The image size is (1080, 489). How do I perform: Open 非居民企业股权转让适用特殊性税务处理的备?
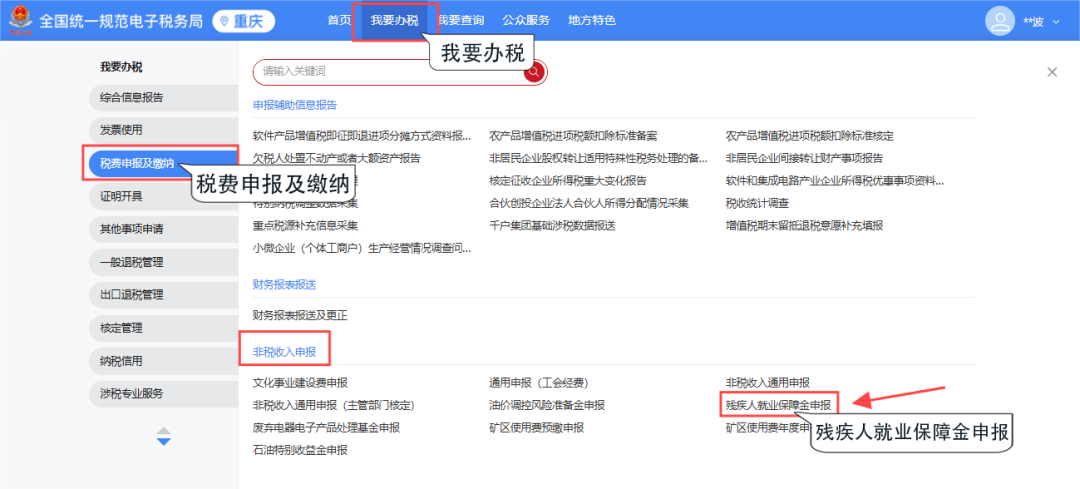(x=599, y=158)
